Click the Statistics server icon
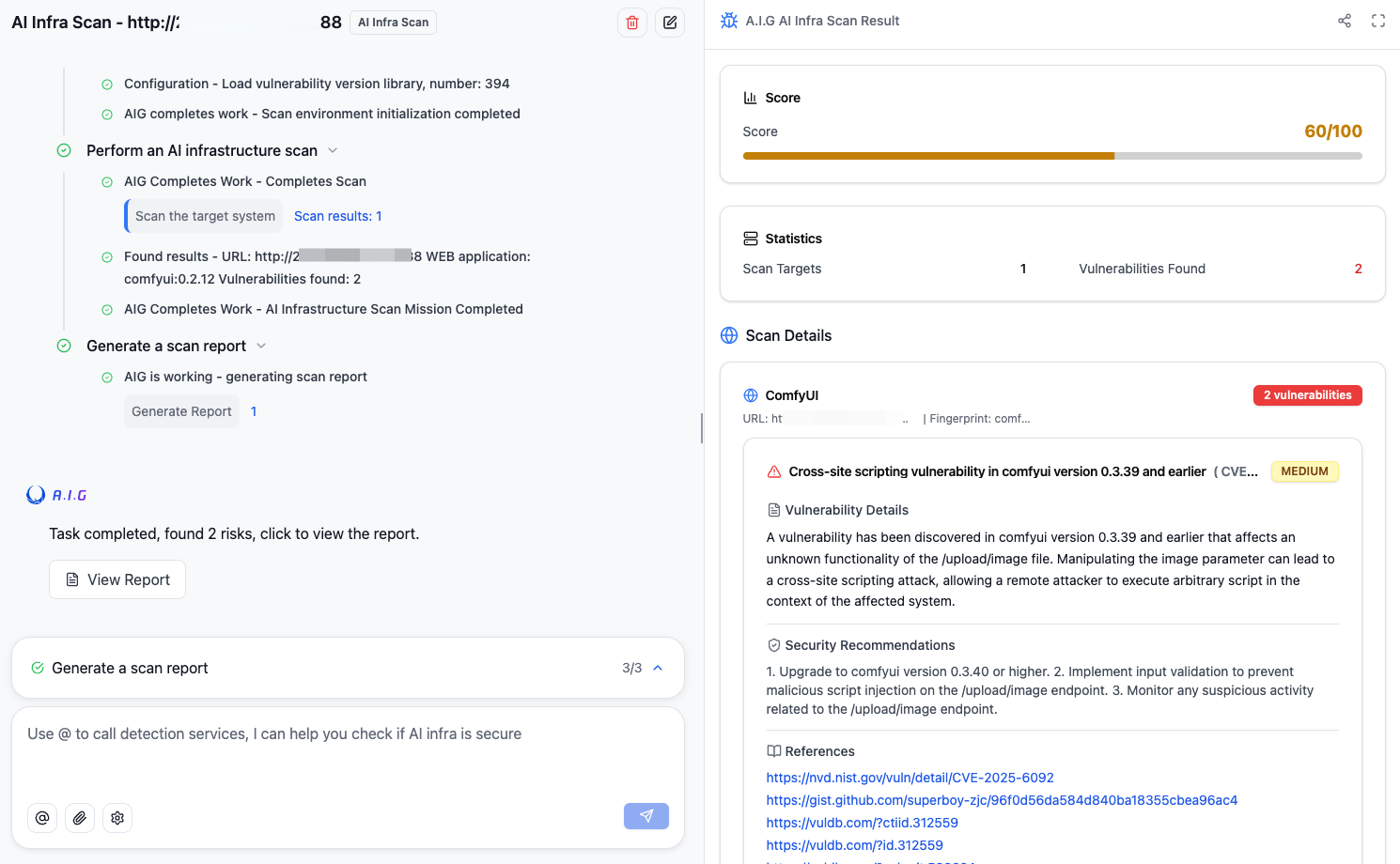The width and height of the screenshot is (1400, 864). [x=750, y=239]
